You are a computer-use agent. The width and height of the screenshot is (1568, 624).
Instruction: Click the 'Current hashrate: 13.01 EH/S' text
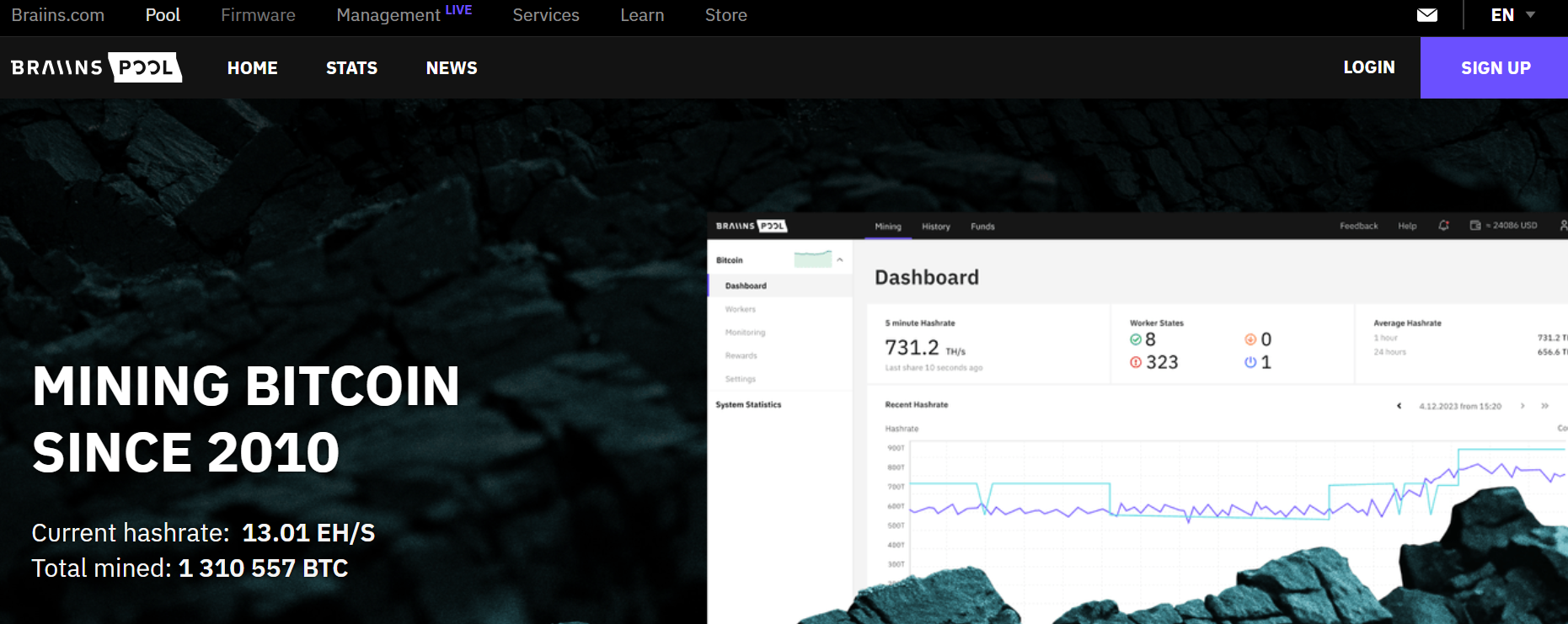click(203, 533)
